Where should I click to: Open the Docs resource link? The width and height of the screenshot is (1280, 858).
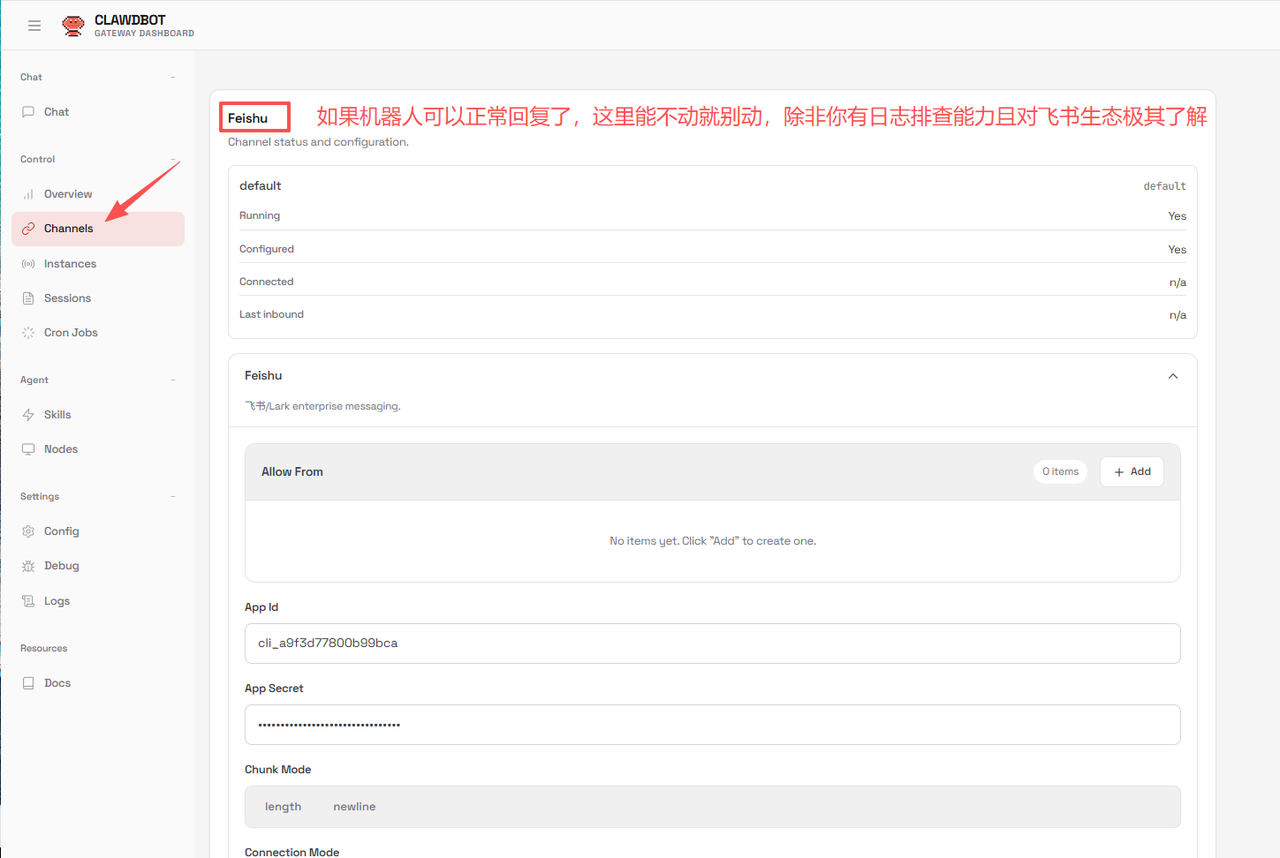click(x=57, y=683)
